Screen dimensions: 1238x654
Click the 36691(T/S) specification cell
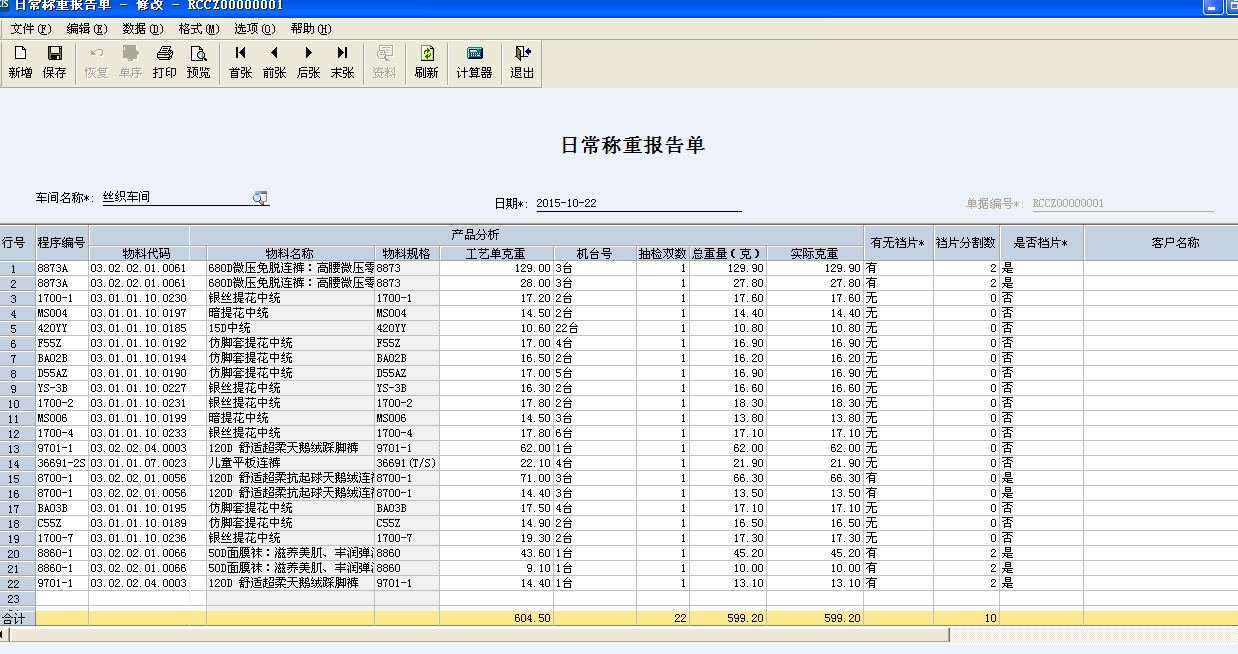[407, 463]
